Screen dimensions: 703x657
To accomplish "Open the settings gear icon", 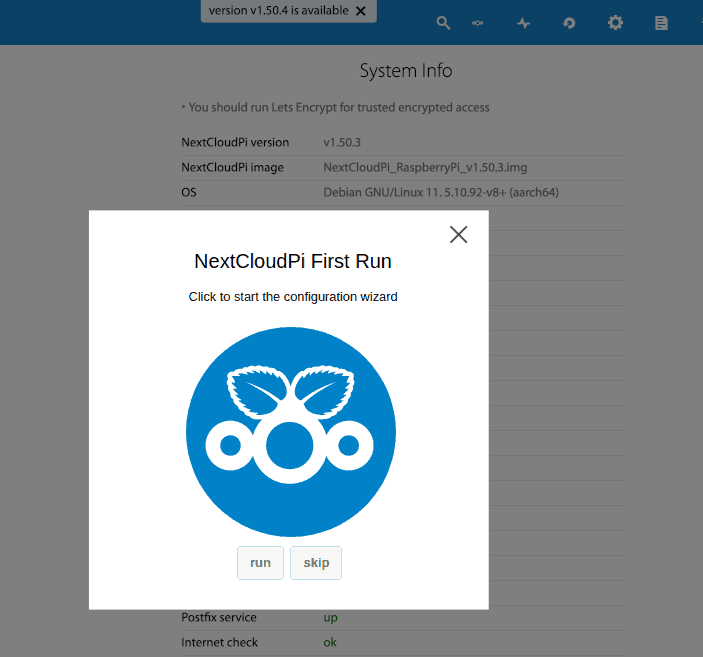I will click(615, 22).
